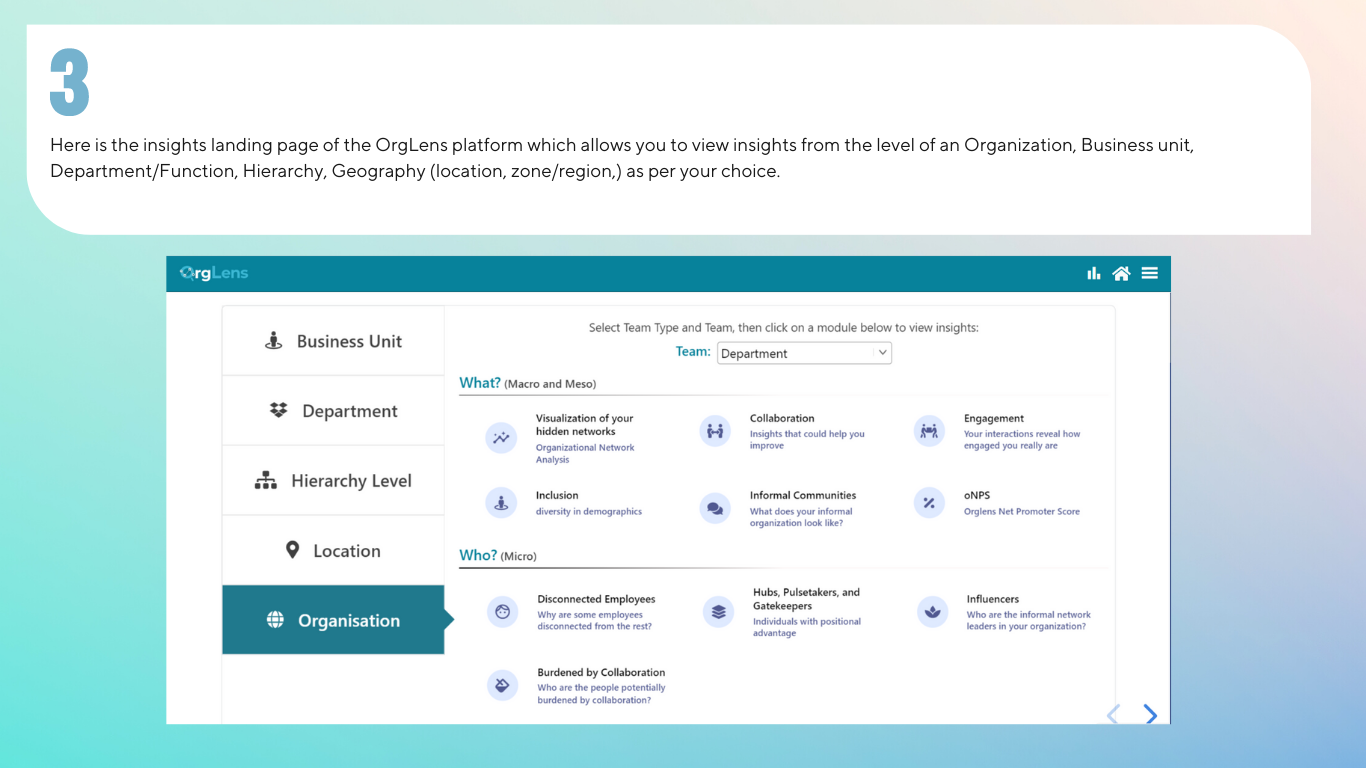
Task: Click the Influencers module icon
Action: point(932,612)
